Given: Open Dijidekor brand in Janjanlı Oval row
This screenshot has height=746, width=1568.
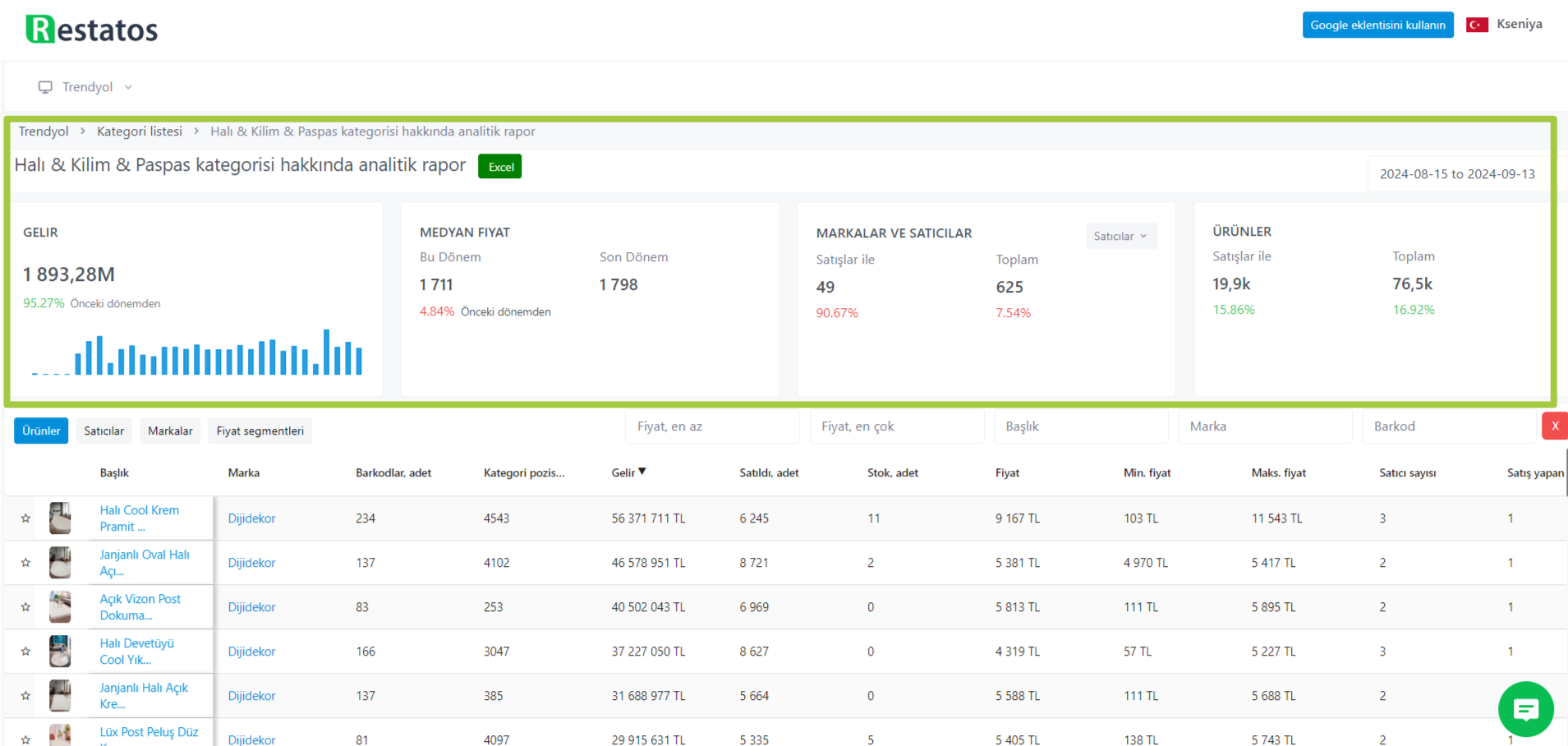Looking at the screenshot, I should tap(251, 563).
